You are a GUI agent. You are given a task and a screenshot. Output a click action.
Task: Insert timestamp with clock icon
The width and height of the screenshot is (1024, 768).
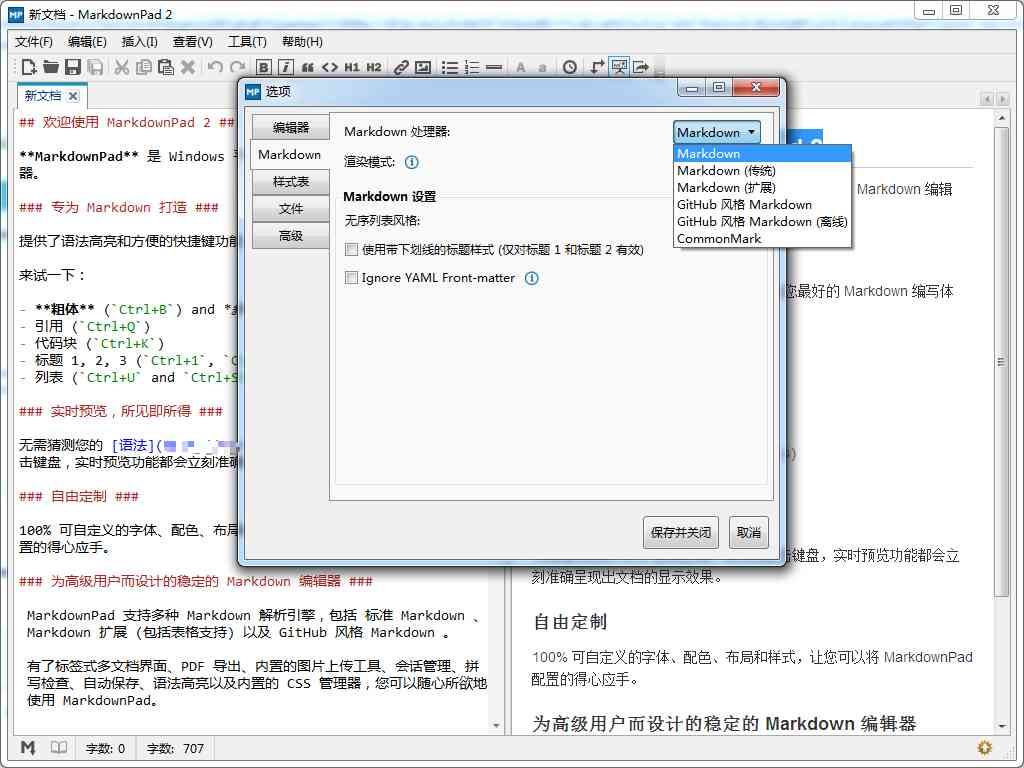coord(570,67)
